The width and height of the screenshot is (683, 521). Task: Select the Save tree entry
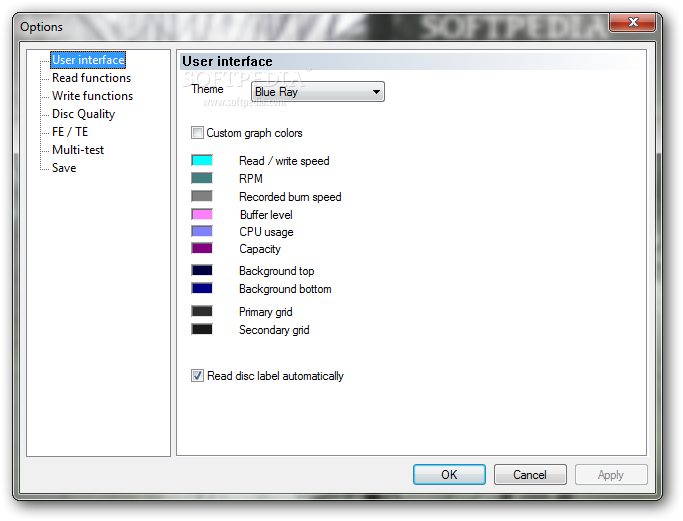tap(64, 168)
